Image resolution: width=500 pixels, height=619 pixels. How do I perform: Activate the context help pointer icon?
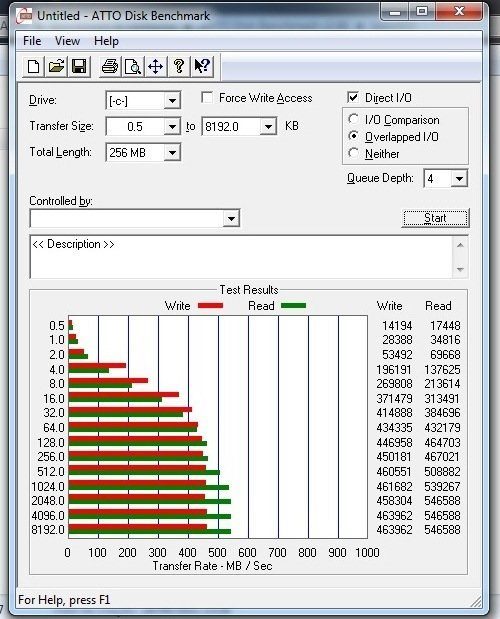point(202,66)
